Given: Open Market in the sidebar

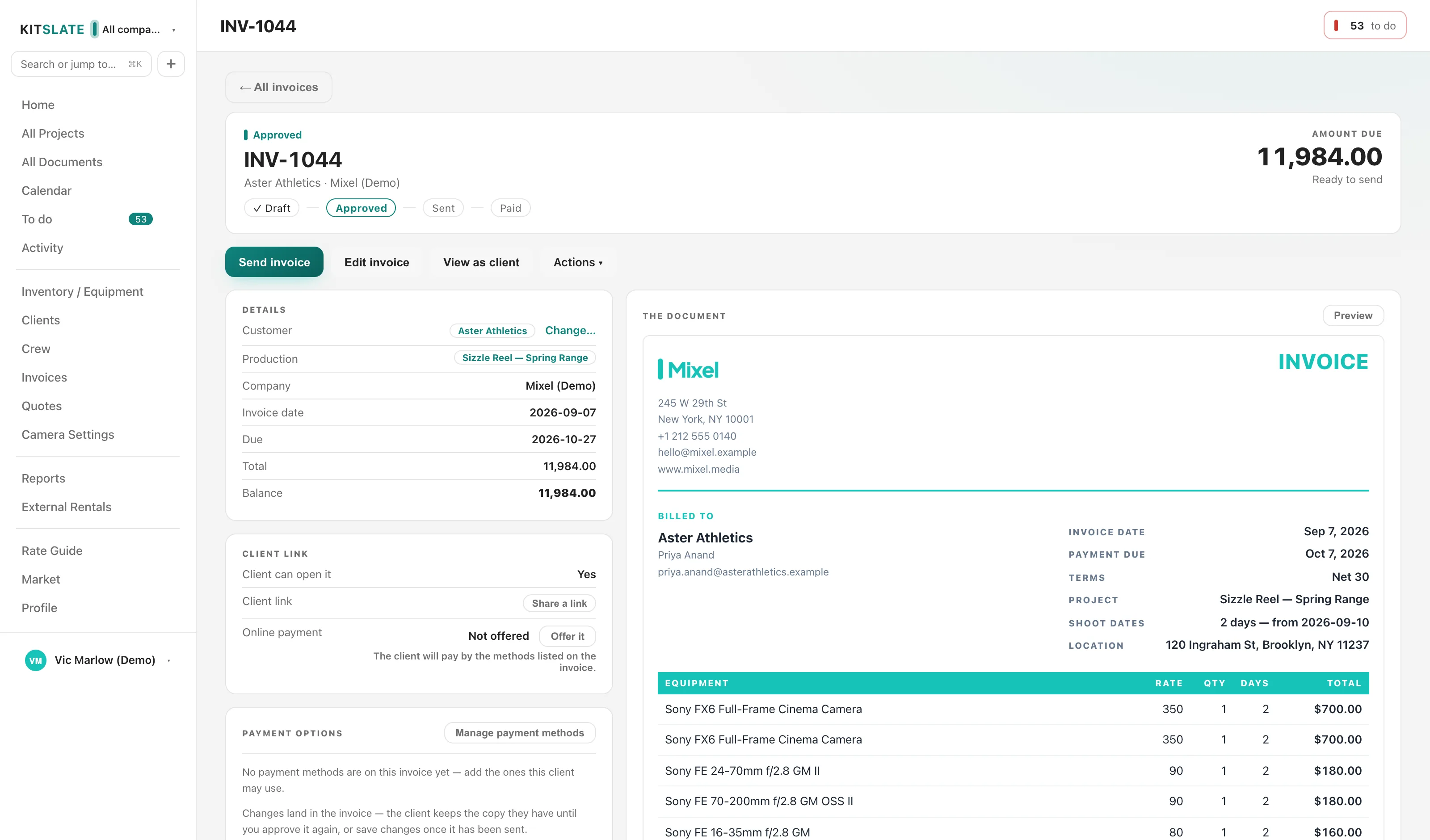Looking at the screenshot, I should pos(41,579).
